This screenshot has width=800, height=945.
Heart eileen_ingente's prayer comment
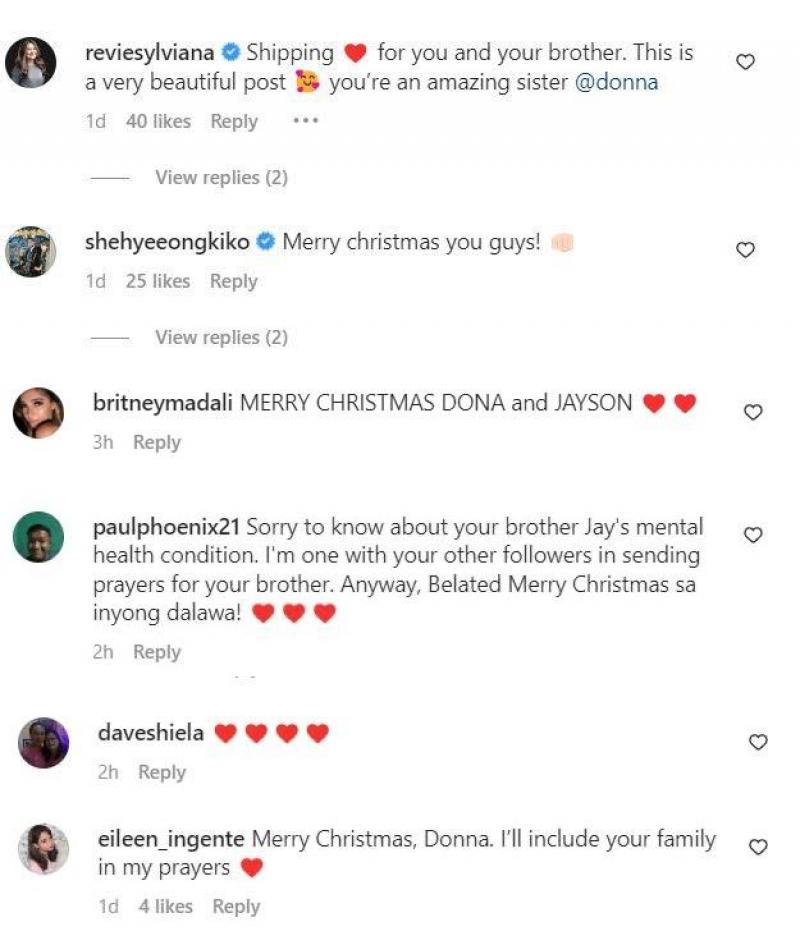click(758, 847)
